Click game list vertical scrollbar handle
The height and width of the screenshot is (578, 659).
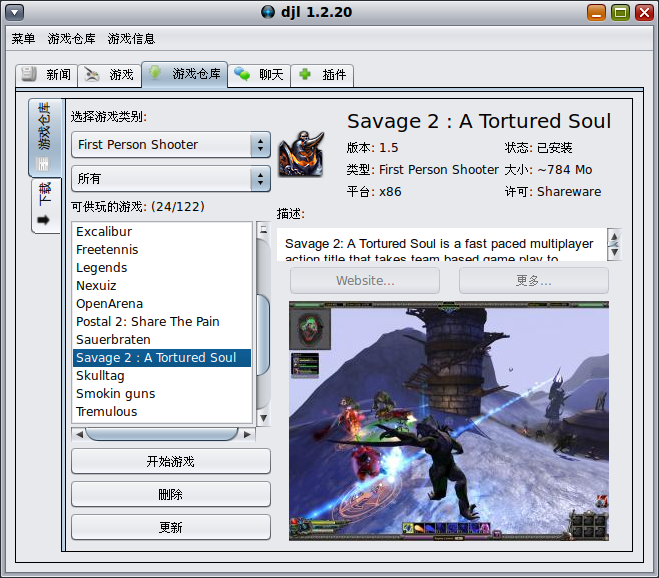pyautogui.click(x=264, y=335)
